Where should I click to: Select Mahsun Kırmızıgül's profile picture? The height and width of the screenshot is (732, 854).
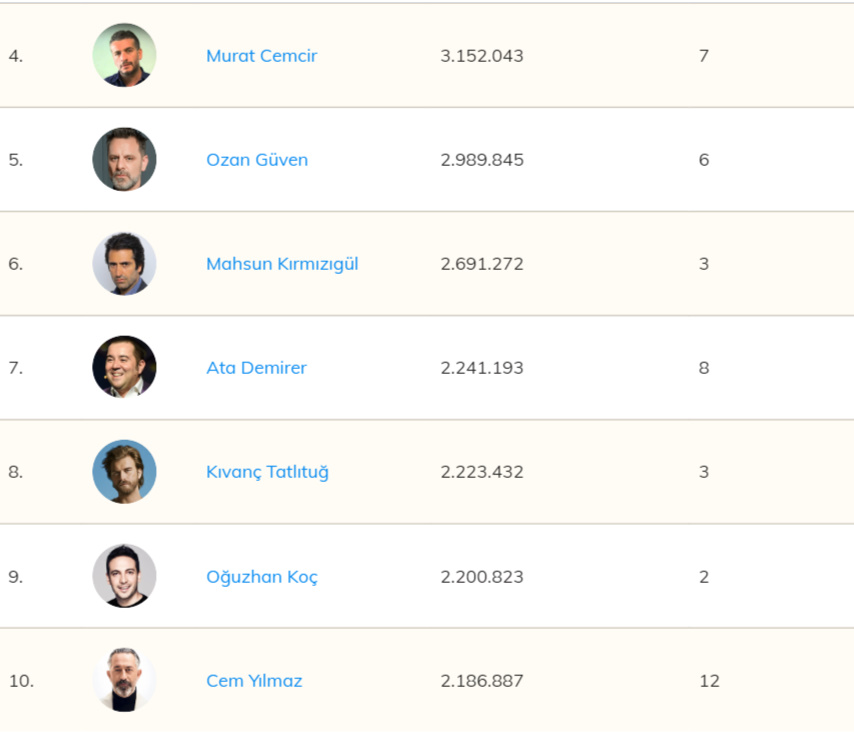(125, 264)
